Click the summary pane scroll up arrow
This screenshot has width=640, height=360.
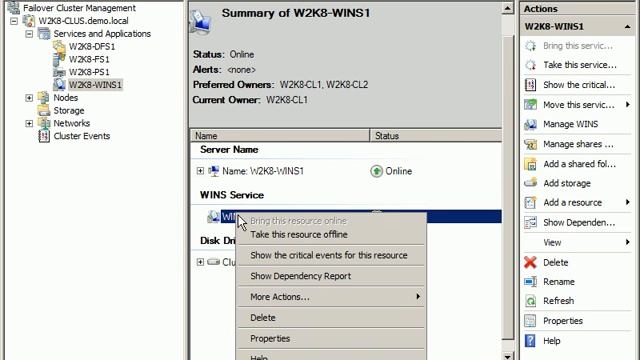[x=507, y=8]
